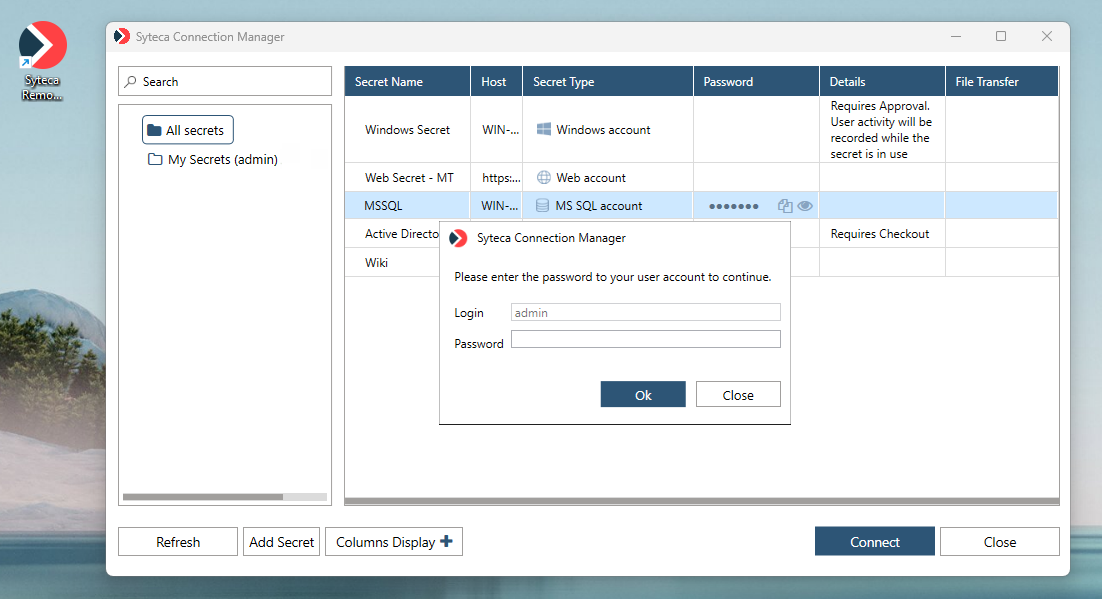Click the Windows account logo icon
Image resolution: width=1102 pixels, height=599 pixels.
(543, 129)
